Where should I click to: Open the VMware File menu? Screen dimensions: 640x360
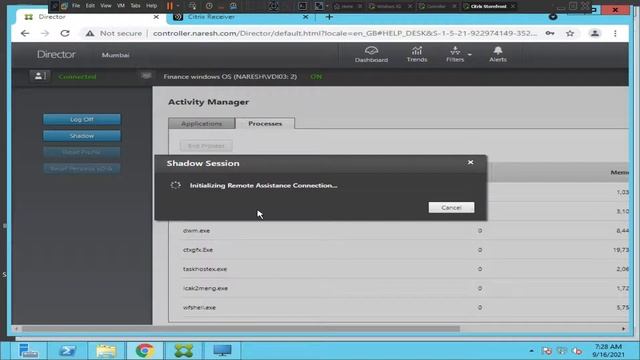pos(76,6)
